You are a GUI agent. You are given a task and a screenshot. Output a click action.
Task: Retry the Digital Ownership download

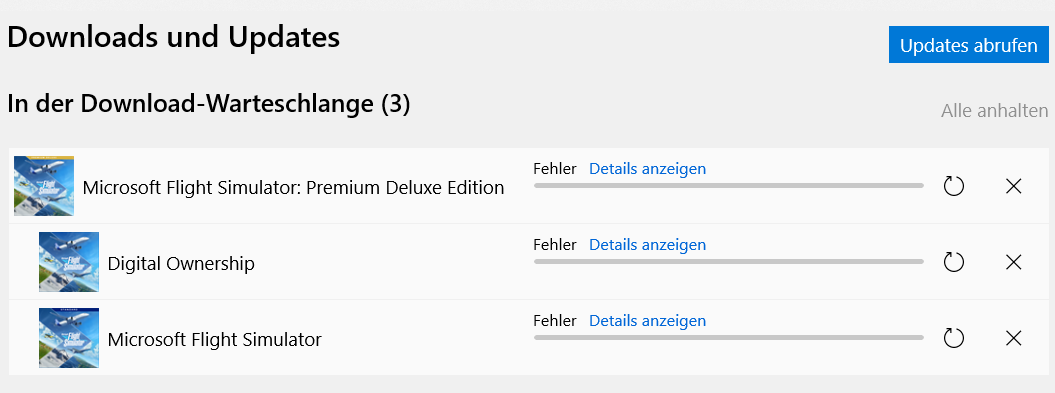pos(953,262)
